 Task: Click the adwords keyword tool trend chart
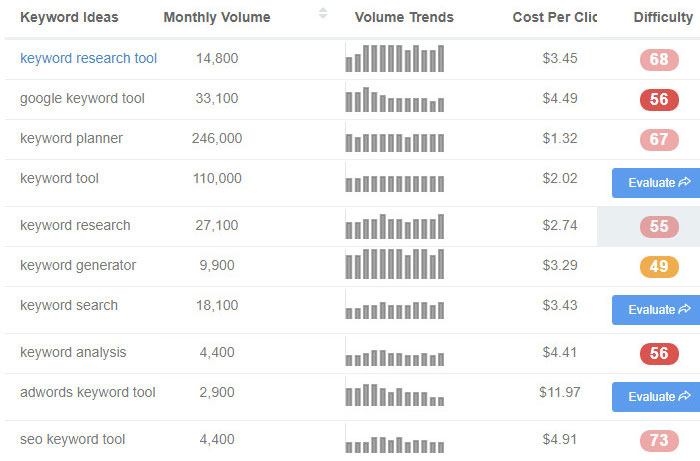click(395, 394)
